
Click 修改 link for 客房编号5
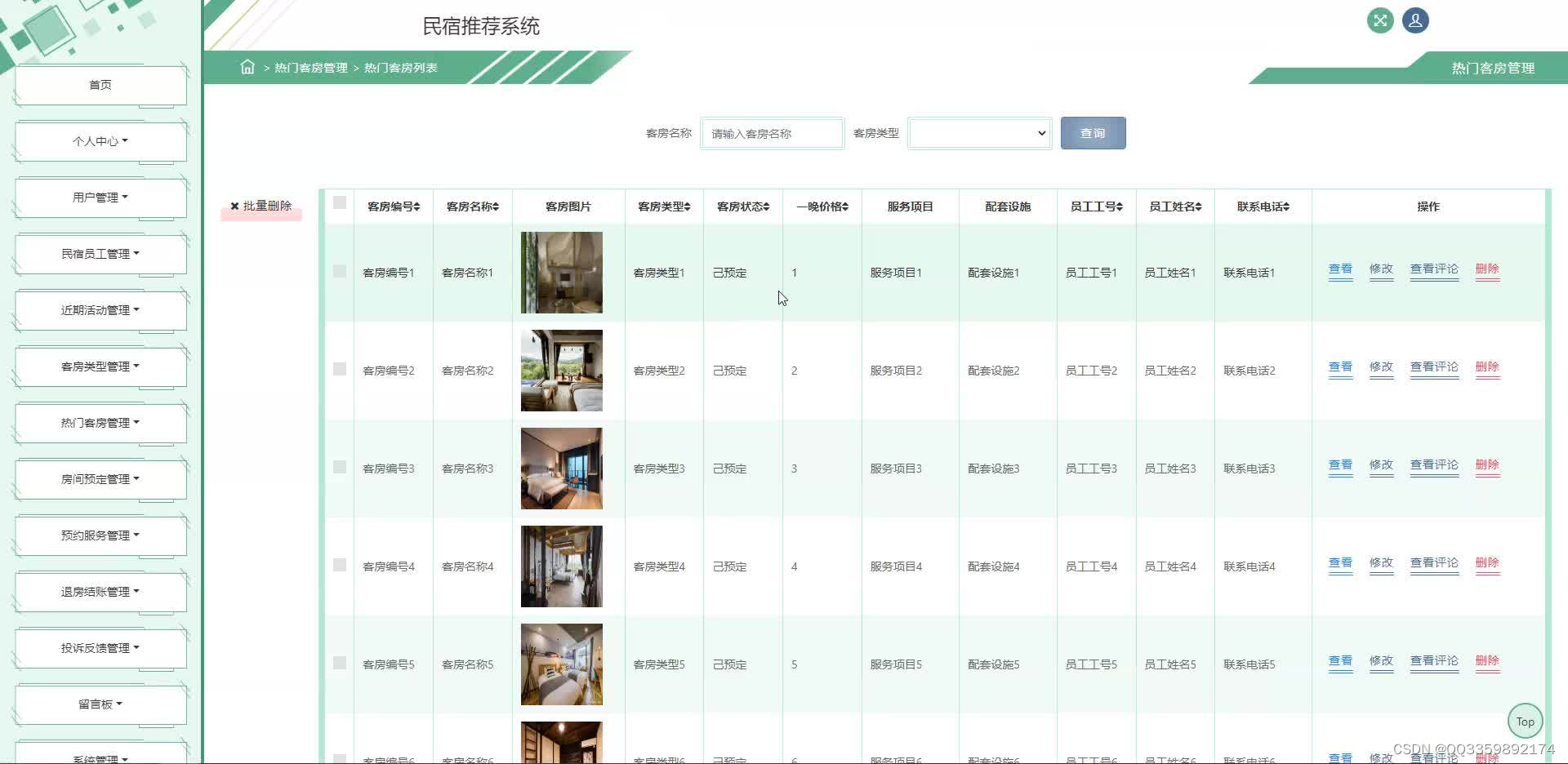pyautogui.click(x=1381, y=661)
